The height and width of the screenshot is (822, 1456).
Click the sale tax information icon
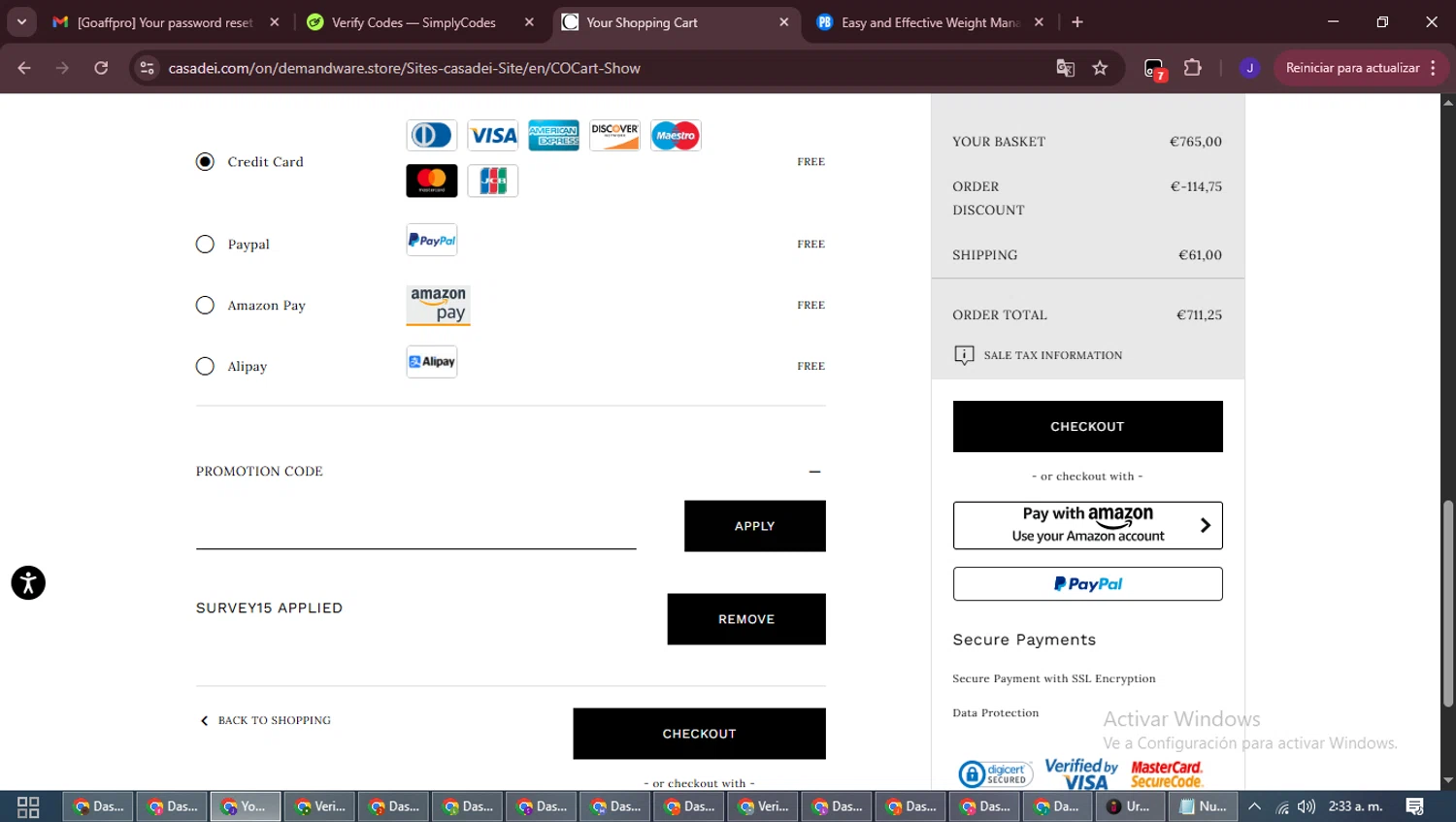(x=964, y=355)
